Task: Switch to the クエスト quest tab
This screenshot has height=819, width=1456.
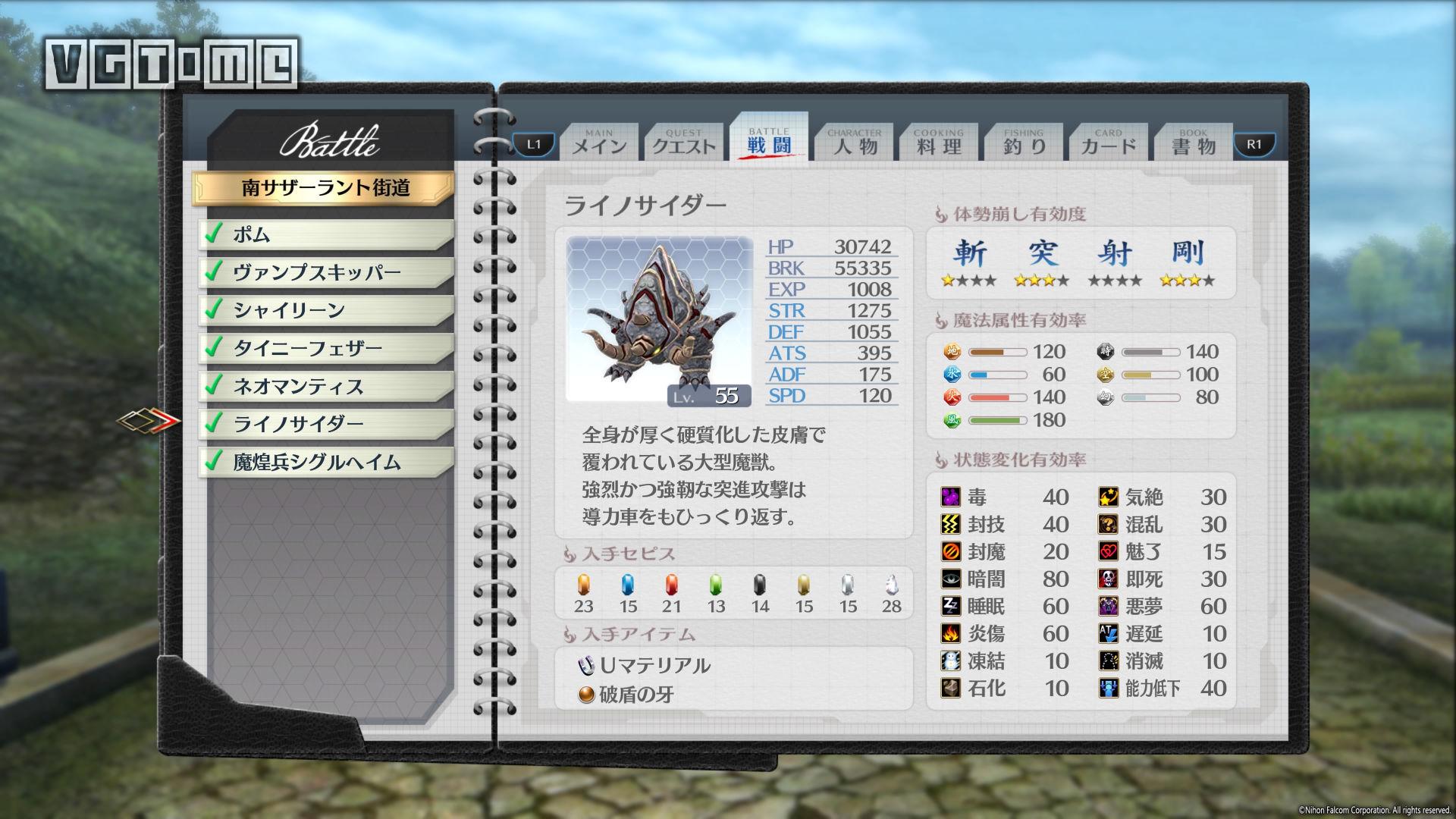Action: [684, 143]
